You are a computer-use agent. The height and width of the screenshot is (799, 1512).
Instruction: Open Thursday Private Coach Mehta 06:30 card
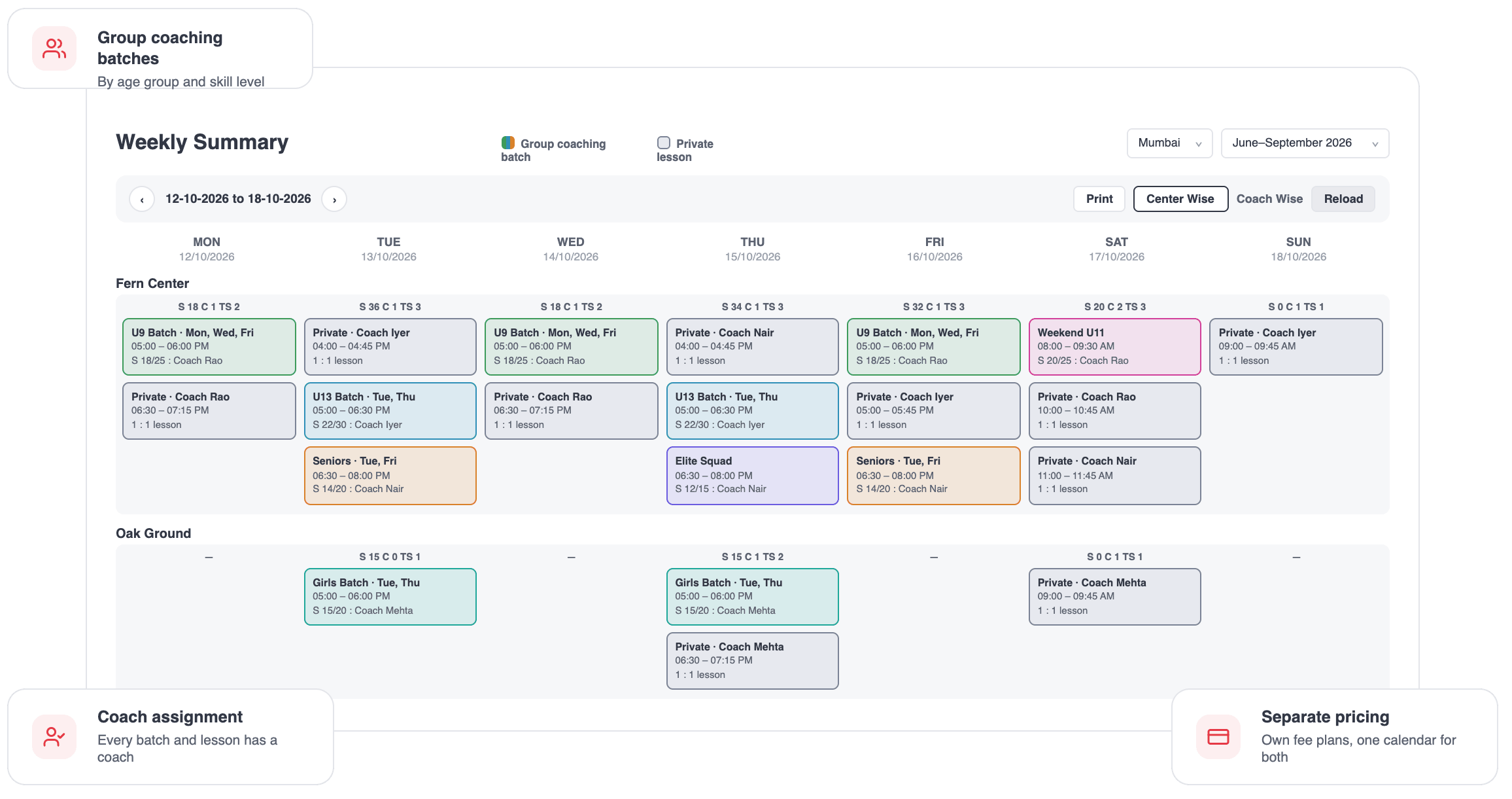pos(753,661)
